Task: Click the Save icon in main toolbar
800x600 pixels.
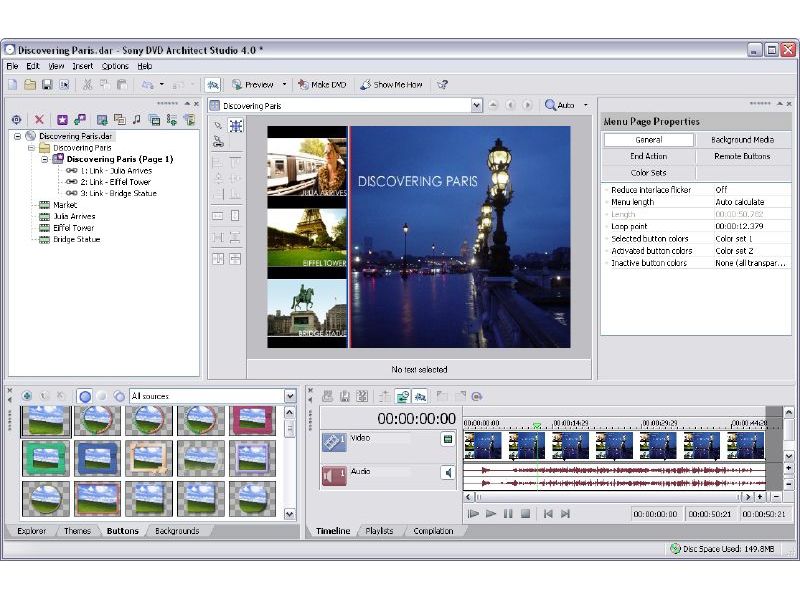Action: tap(47, 85)
